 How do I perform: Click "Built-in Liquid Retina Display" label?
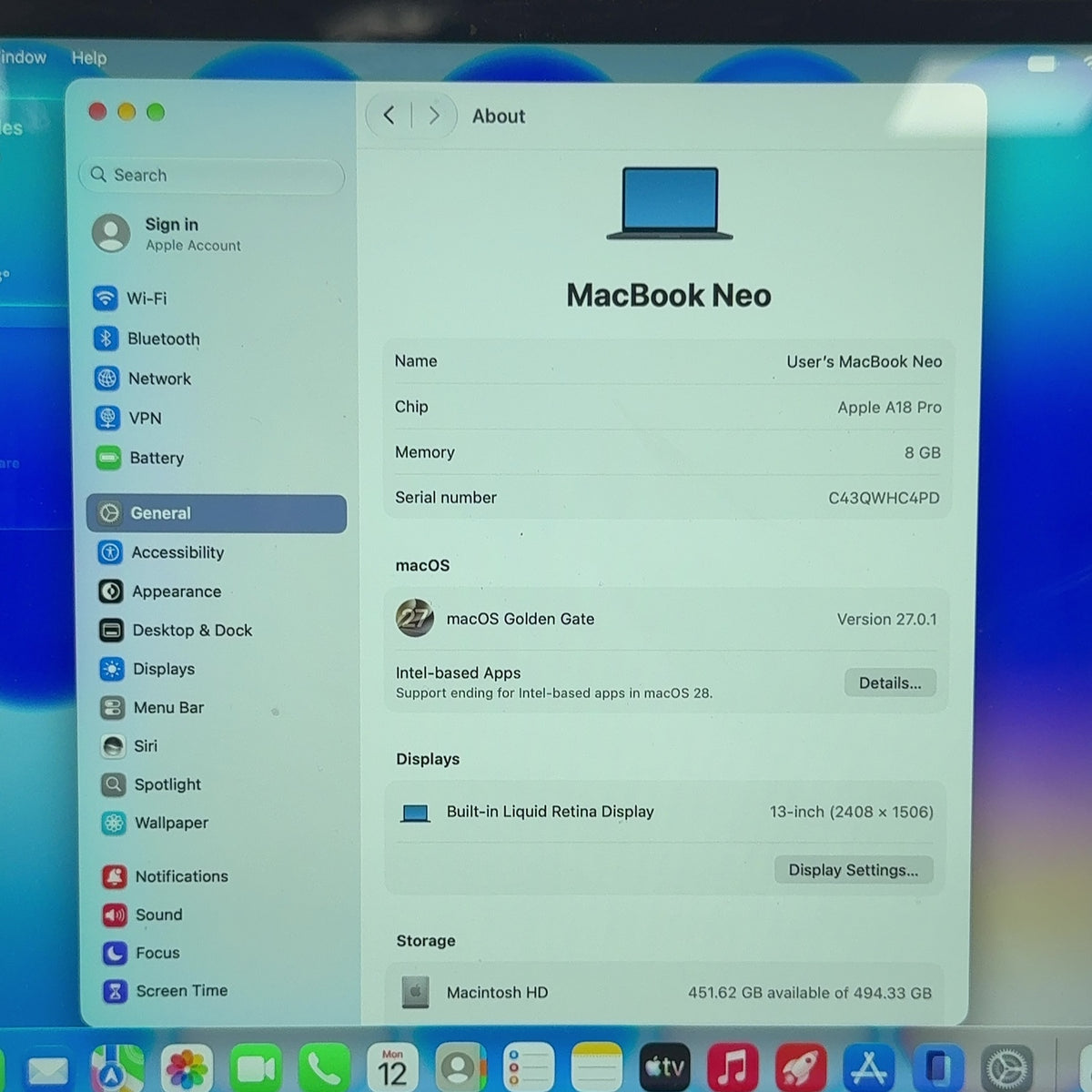(x=551, y=812)
